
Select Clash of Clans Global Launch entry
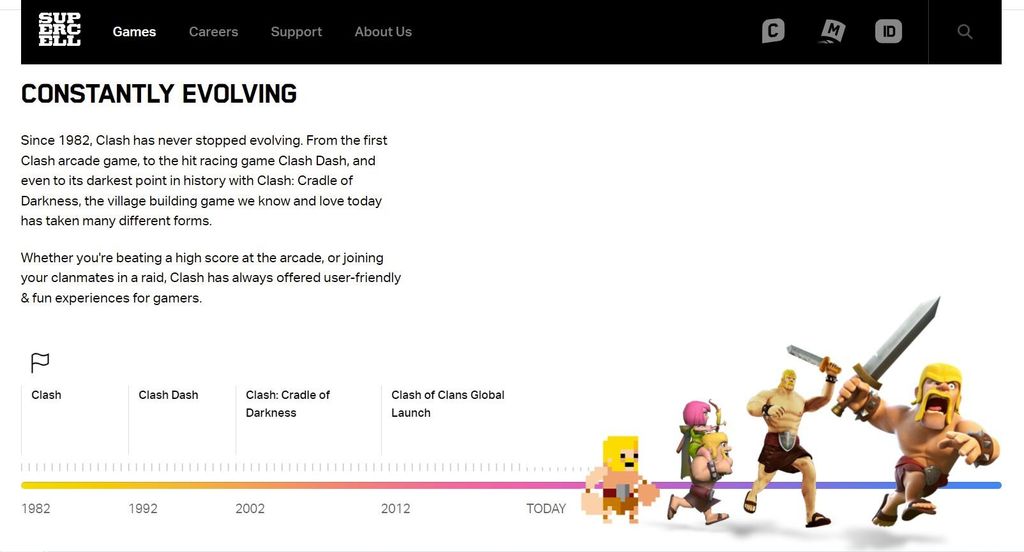click(x=448, y=404)
